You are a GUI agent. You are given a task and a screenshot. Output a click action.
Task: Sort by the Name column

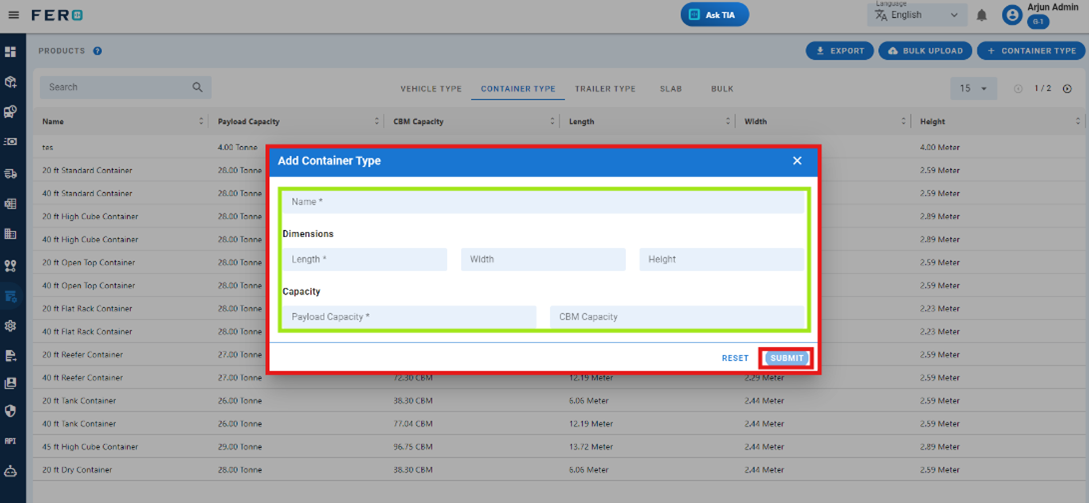point(202,122)
